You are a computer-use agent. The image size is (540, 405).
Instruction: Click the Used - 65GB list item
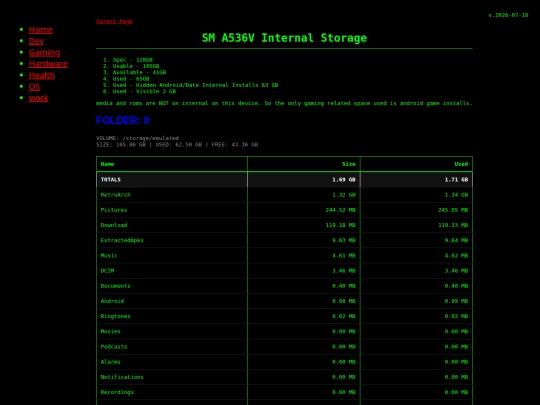(131, 79)
